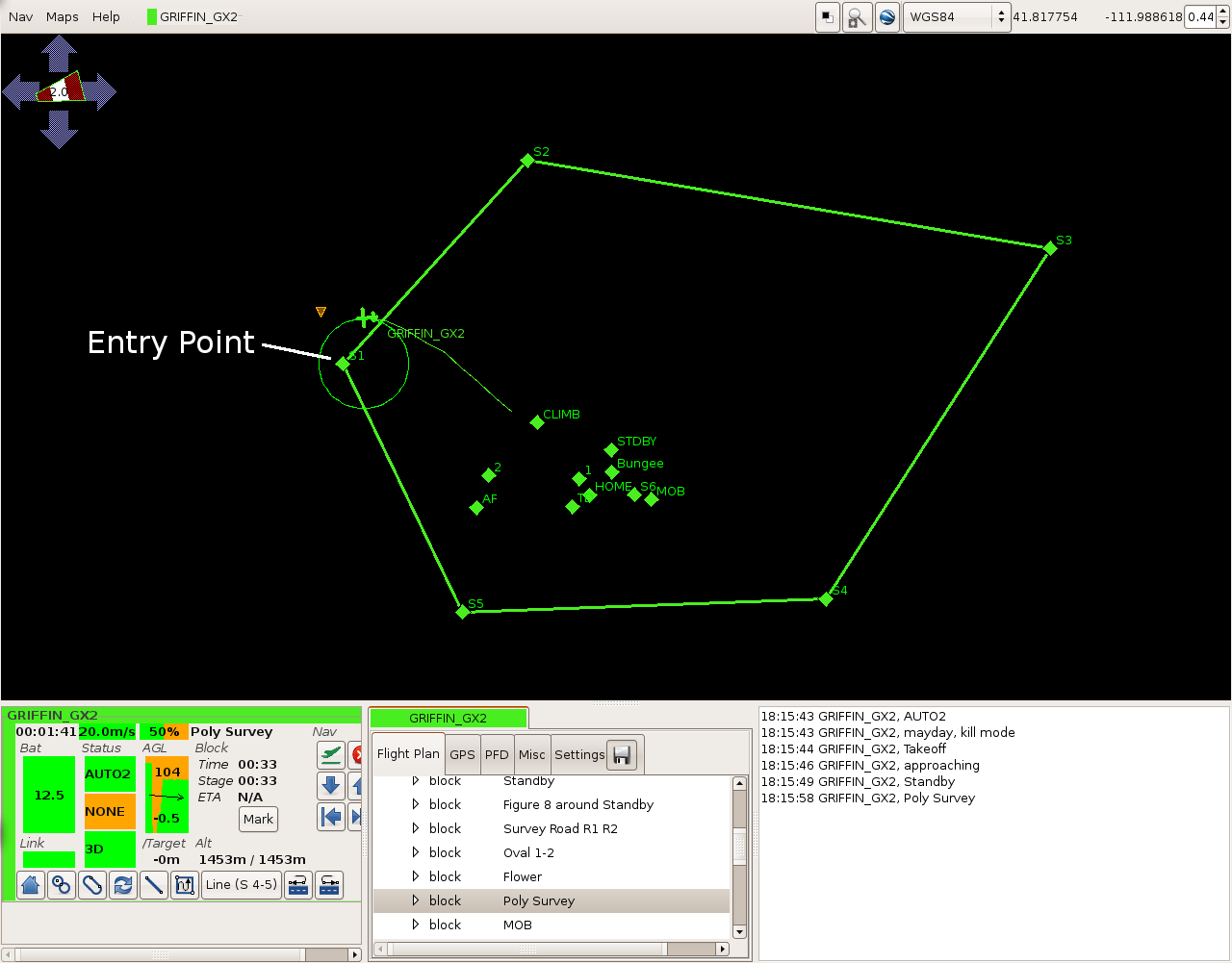Expand the Survey Road R1 R2 block
This screenshot has width=1232, height=963.
[x=416, y=828]
